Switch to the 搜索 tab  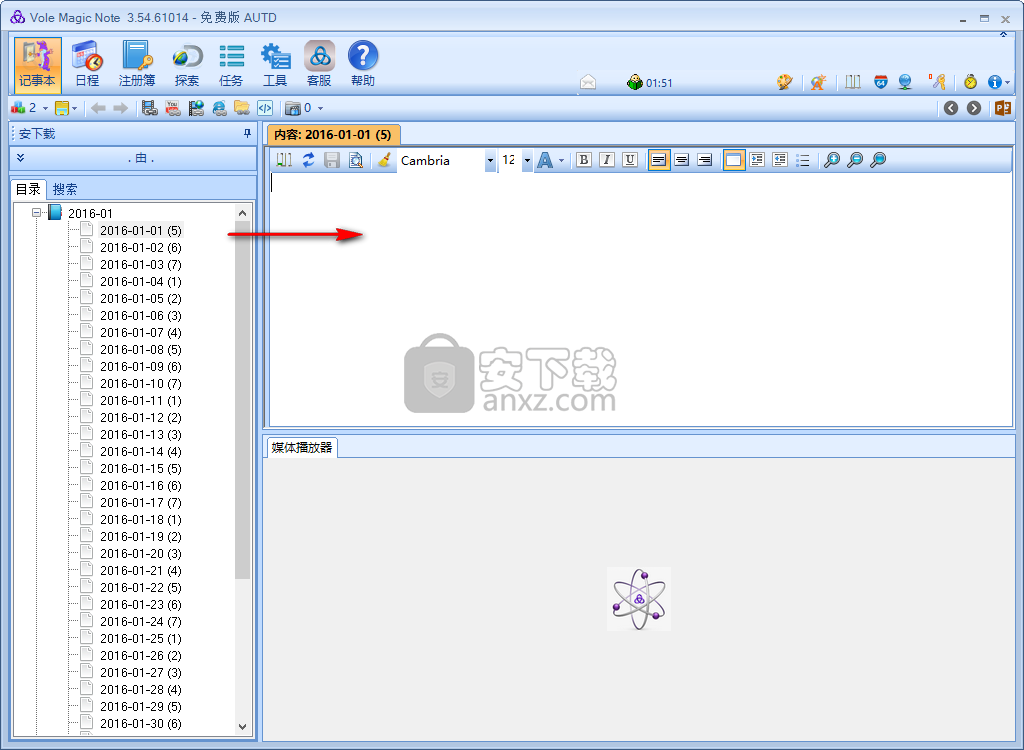(x=65, y=189)
